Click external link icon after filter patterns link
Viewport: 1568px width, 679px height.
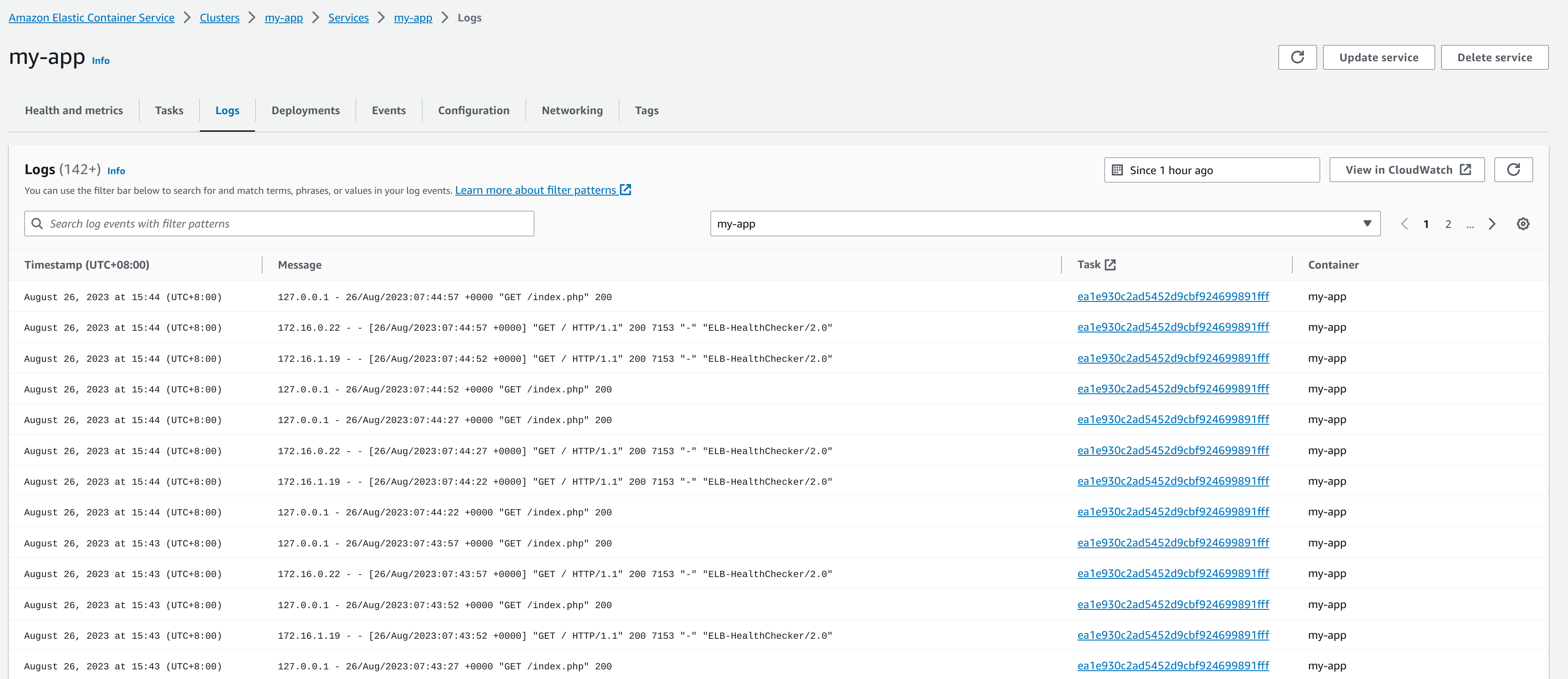pos(625,189)
